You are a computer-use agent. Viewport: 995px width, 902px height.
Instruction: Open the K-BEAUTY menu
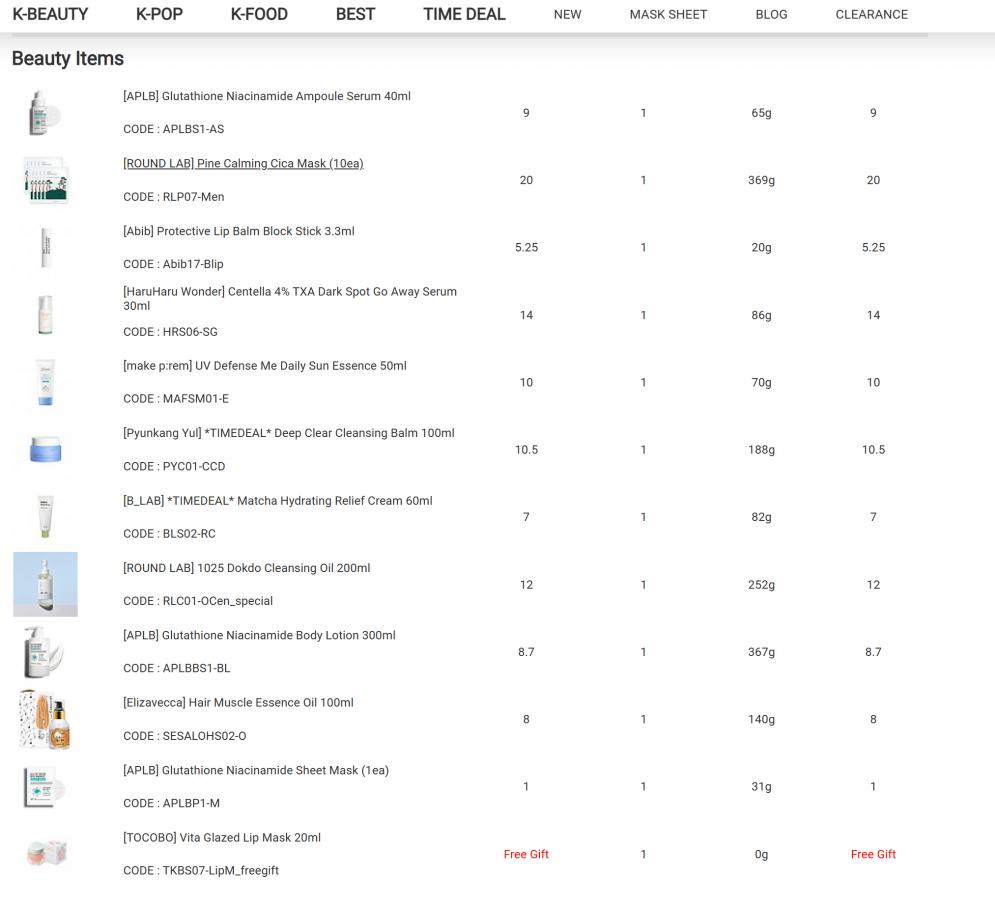pos(50,14)
